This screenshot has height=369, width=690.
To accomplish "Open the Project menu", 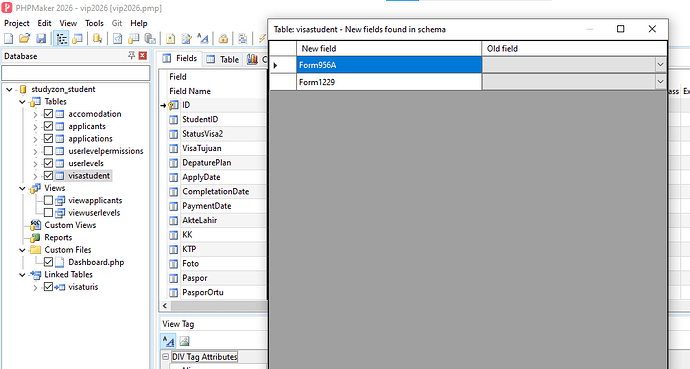I will [17, 23].
